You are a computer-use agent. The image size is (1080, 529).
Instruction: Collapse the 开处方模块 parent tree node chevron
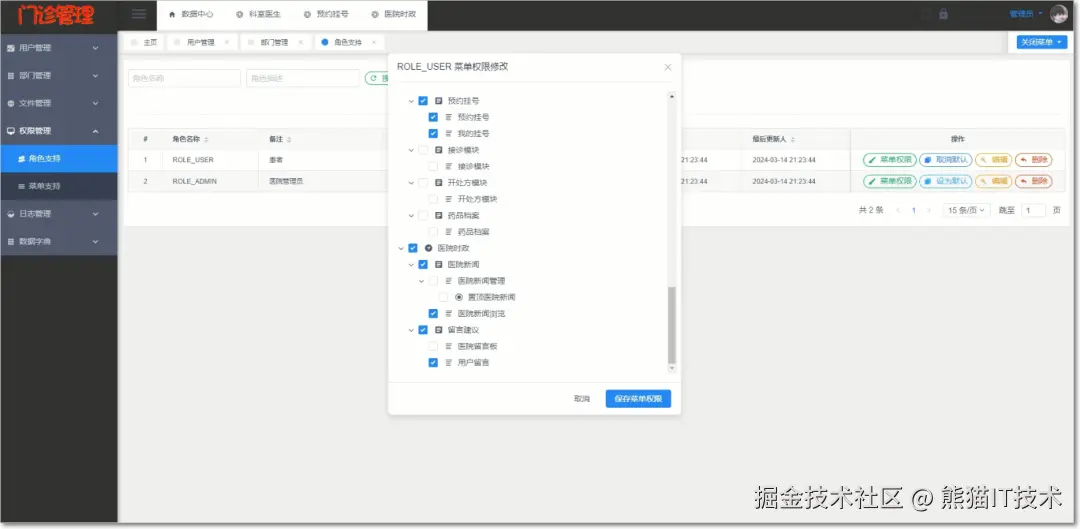pyautogui.click(x=411, y=183)
